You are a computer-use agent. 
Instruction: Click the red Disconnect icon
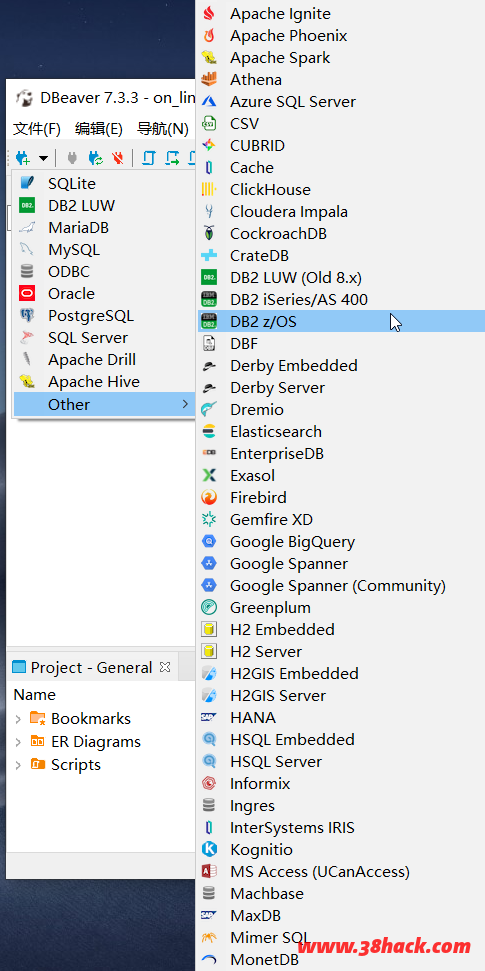(x=118, y=158)
